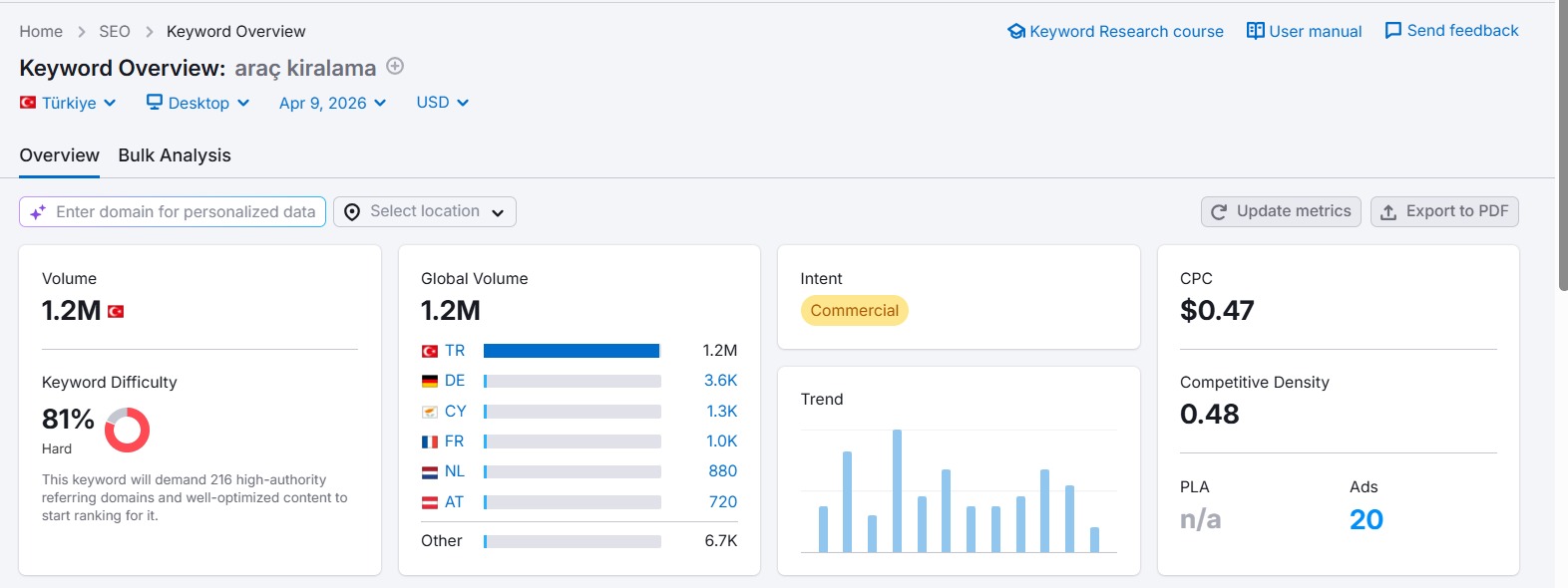Click the Türkiye flag beside the Volume value

pyautogui.click(x=116, y=312)
